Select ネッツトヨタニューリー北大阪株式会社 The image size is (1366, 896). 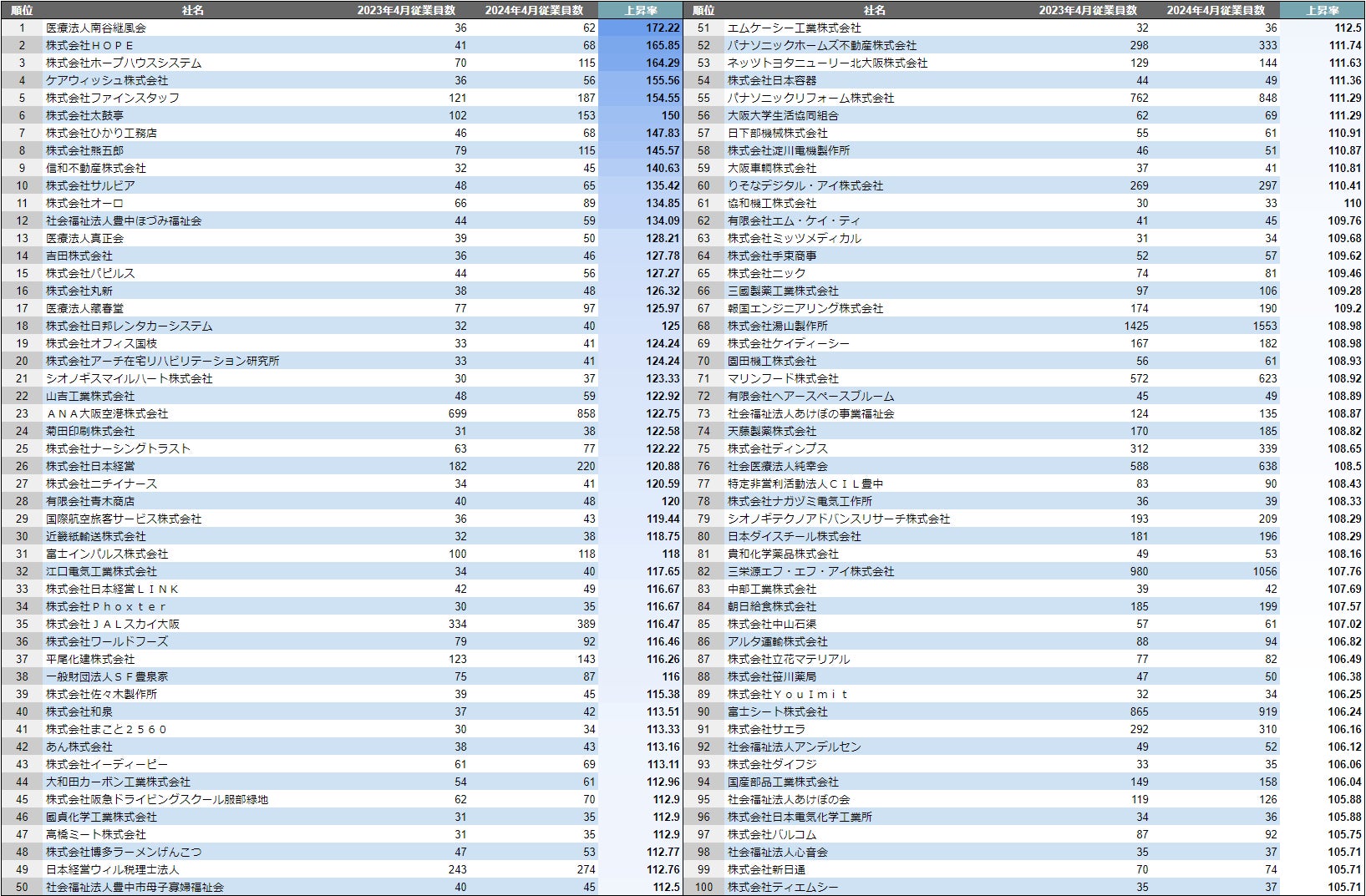[828, 63]
